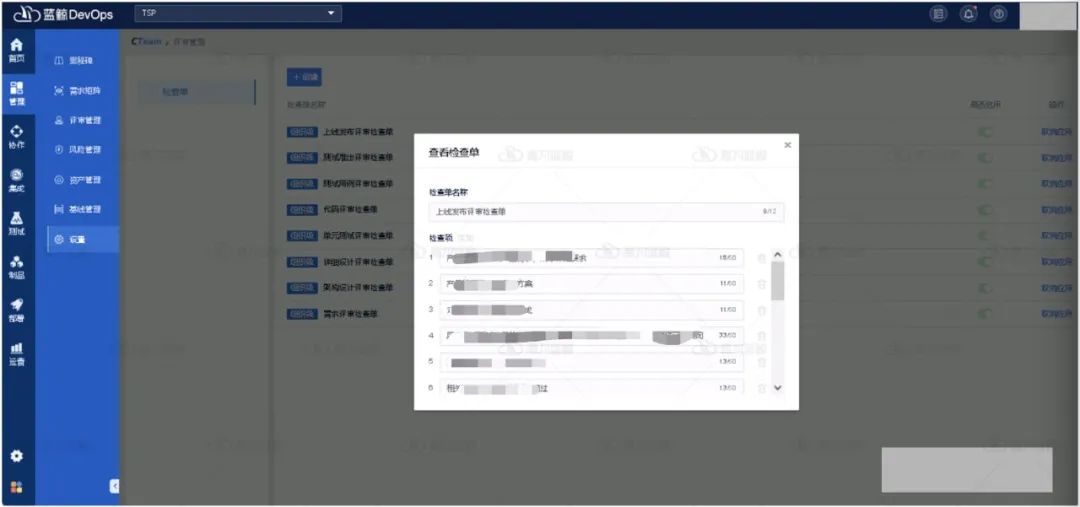Click the action link for 单元测试评审检查单 row
Image resolution: width=1080 pixels, height=507 pixels.
click(1057, 236)
